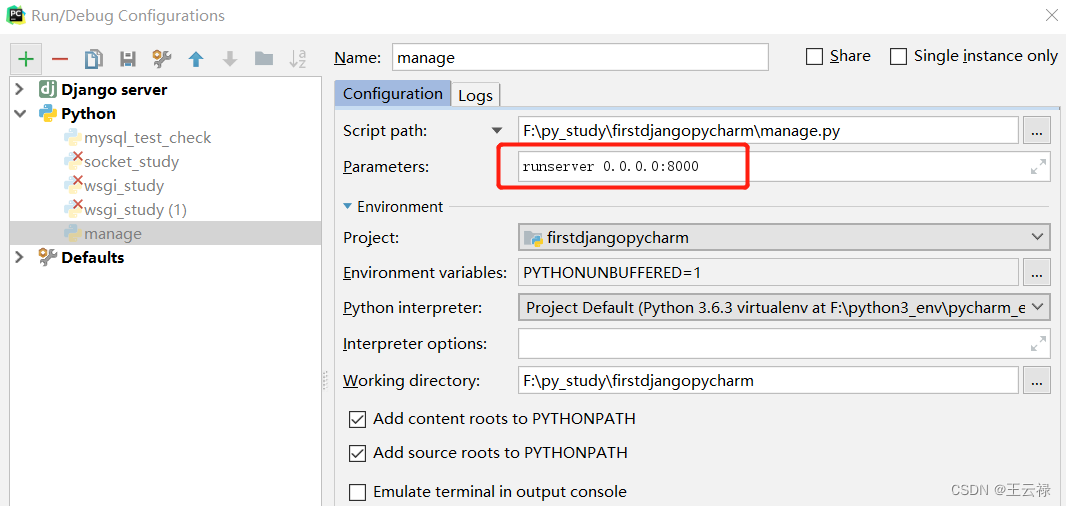1066x506 pixels.
Task: Edit environment variables with ellipsis button
Action: [x=1036, y=273]
